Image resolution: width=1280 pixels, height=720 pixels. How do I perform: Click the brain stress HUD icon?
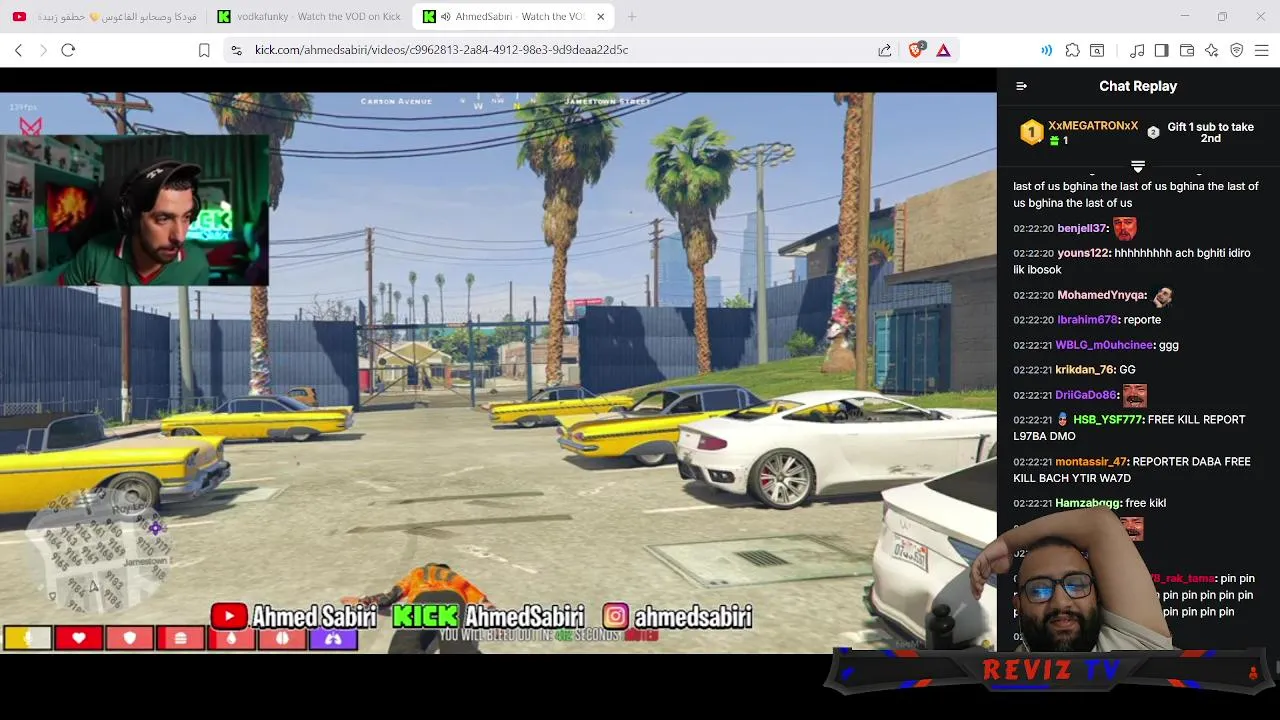(283, 638)
